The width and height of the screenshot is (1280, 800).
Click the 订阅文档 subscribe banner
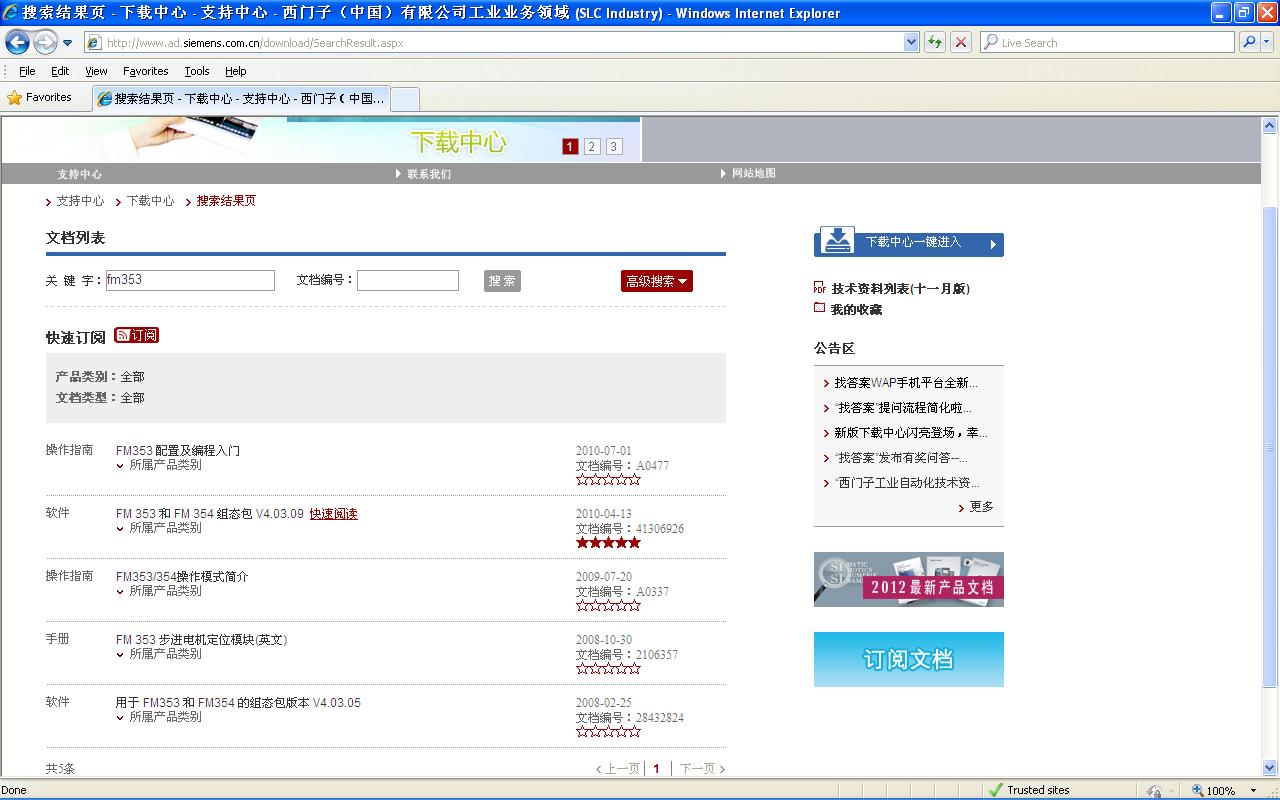click(909, 659)
